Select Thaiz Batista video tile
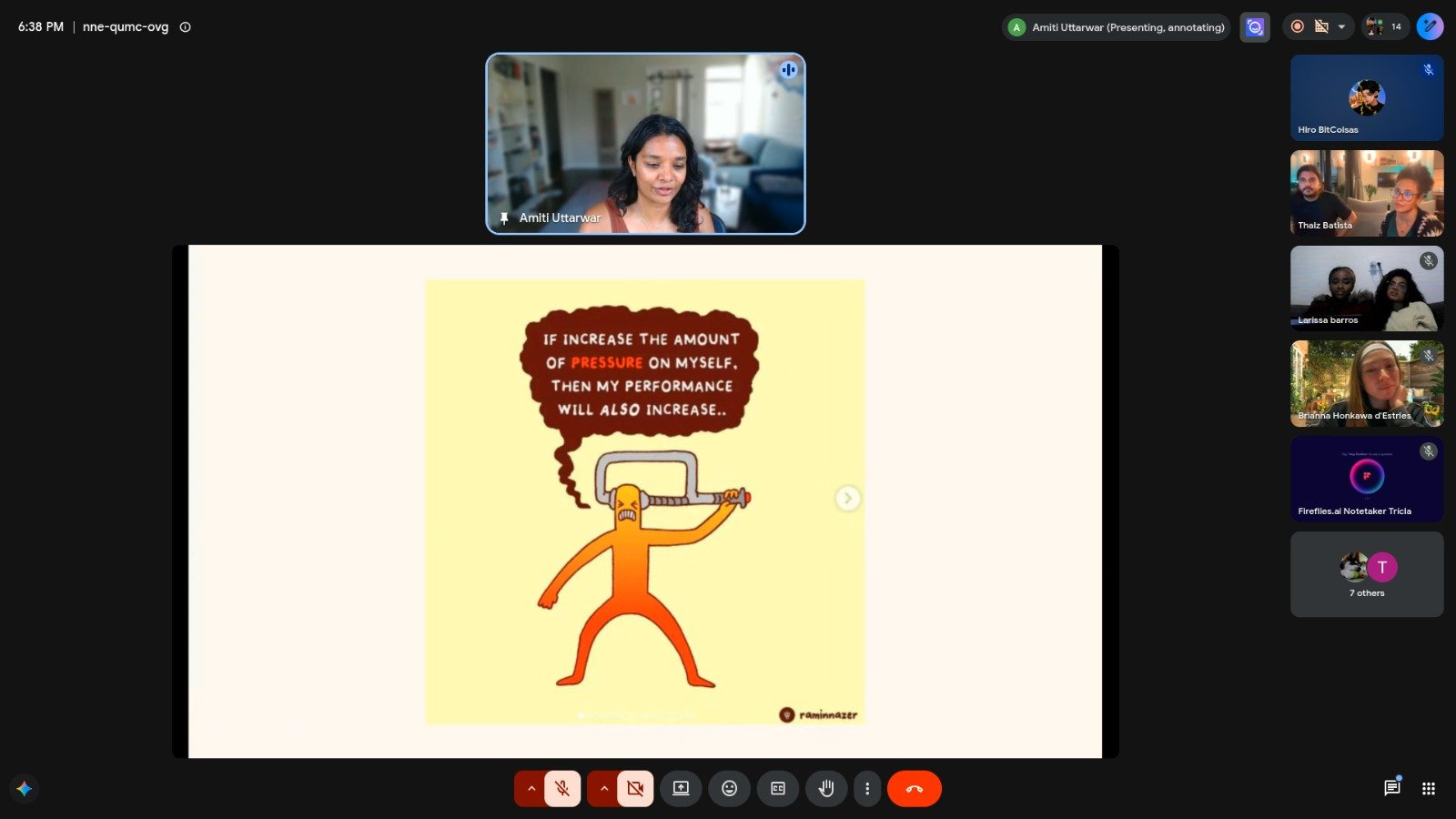Screen dimensions: 1456x819 (1367, 193)
